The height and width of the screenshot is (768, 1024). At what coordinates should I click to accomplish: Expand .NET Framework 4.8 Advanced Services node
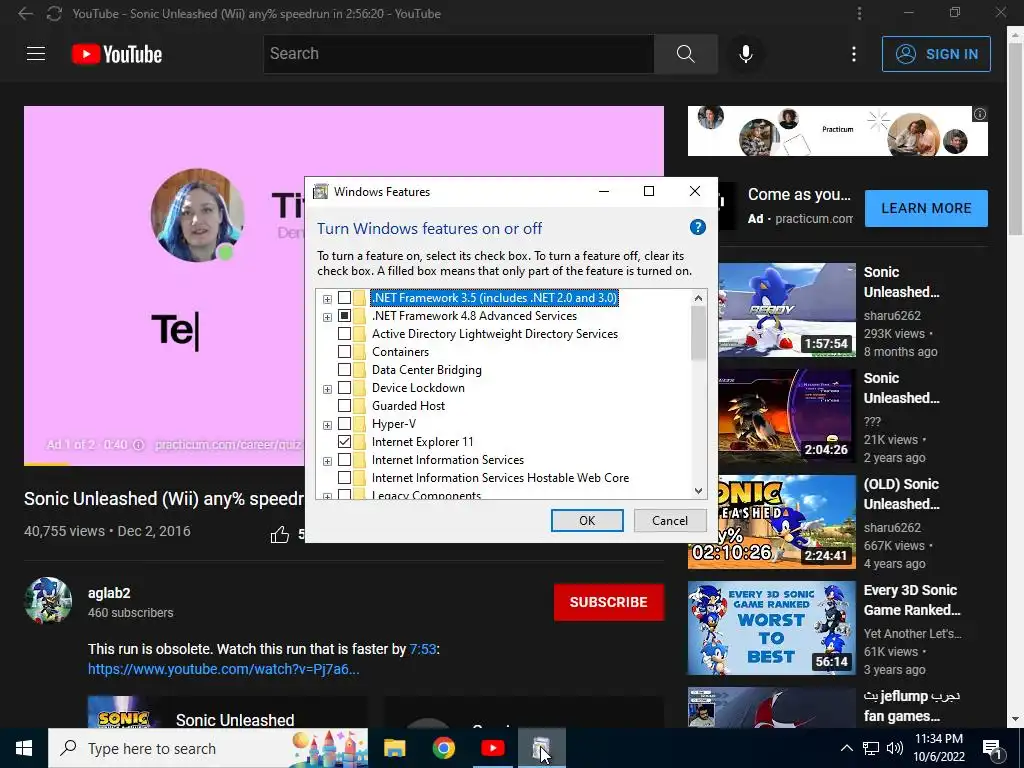tap(327, 317)
